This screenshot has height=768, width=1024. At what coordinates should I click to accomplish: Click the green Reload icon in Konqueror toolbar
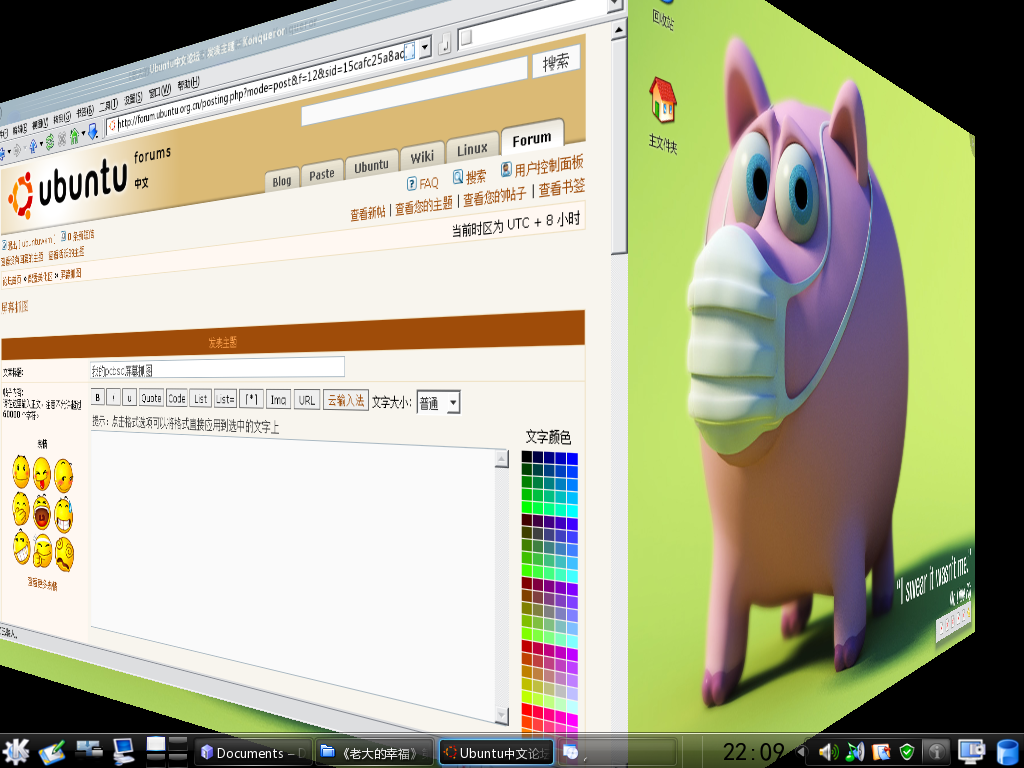pos(50,142)
